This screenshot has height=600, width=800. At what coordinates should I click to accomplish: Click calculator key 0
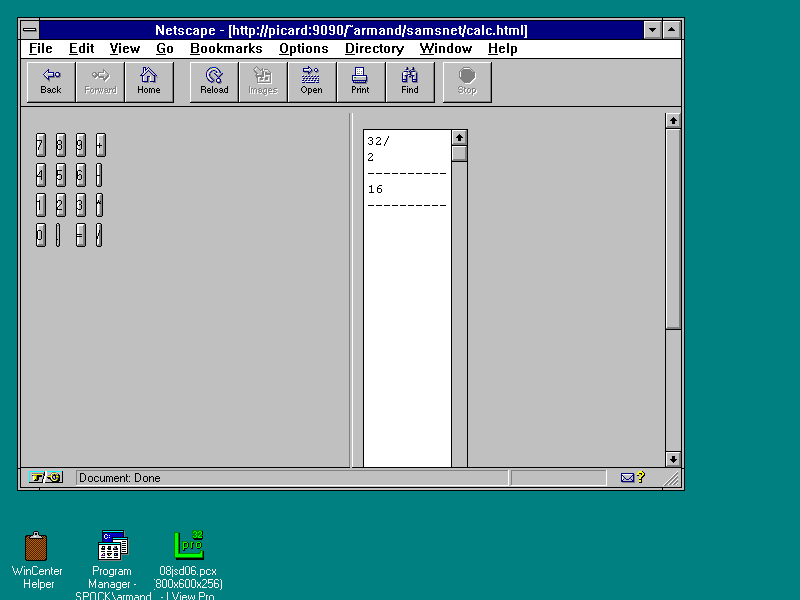(40, 235)
